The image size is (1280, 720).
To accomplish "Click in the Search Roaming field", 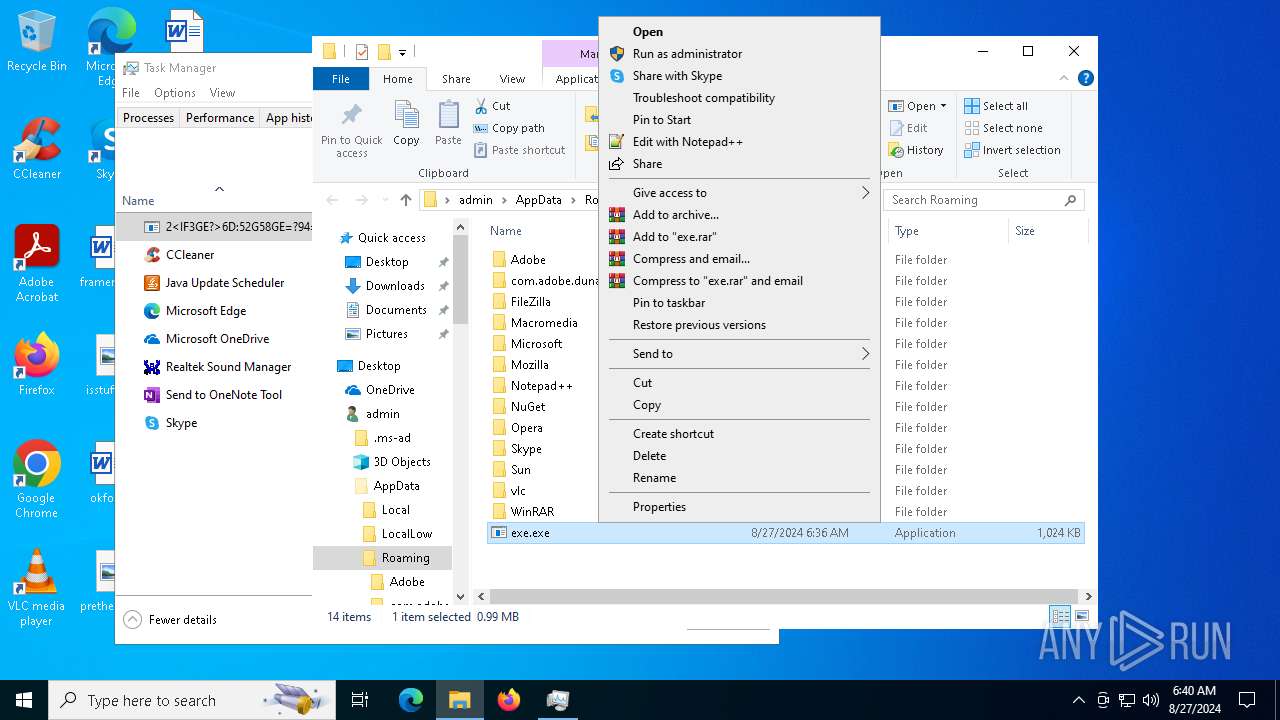I will click(x=984, y=200).
